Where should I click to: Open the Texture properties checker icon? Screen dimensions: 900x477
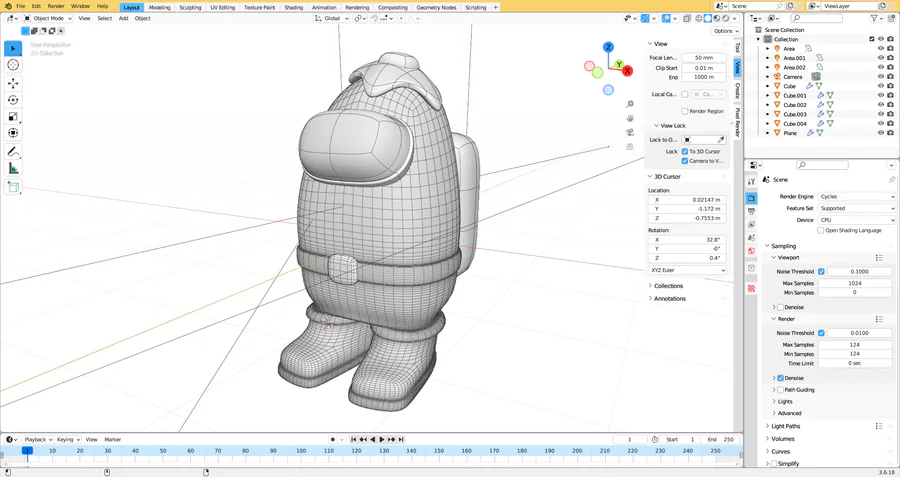click(751, 288)
